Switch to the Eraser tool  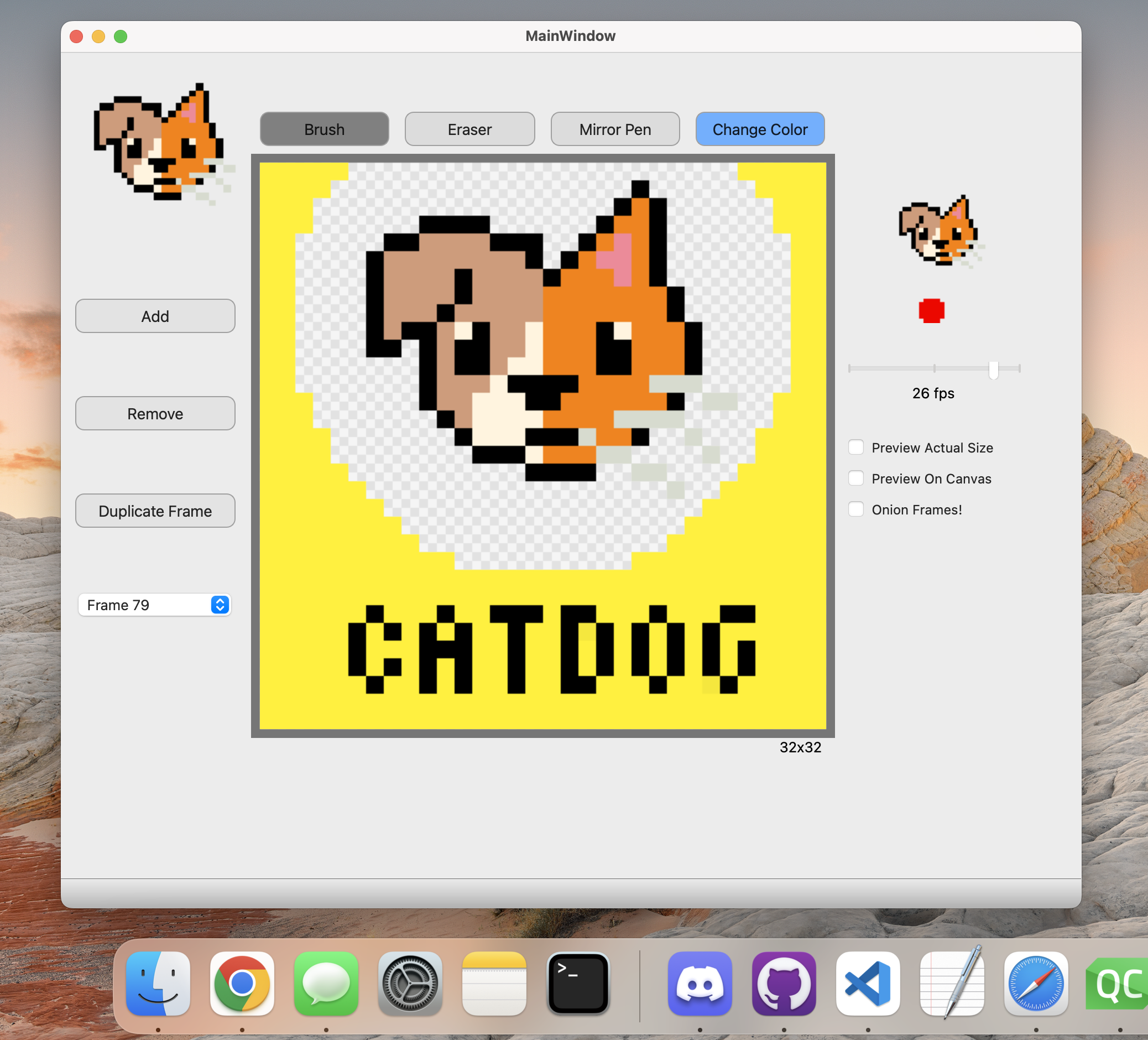point(469,129)
